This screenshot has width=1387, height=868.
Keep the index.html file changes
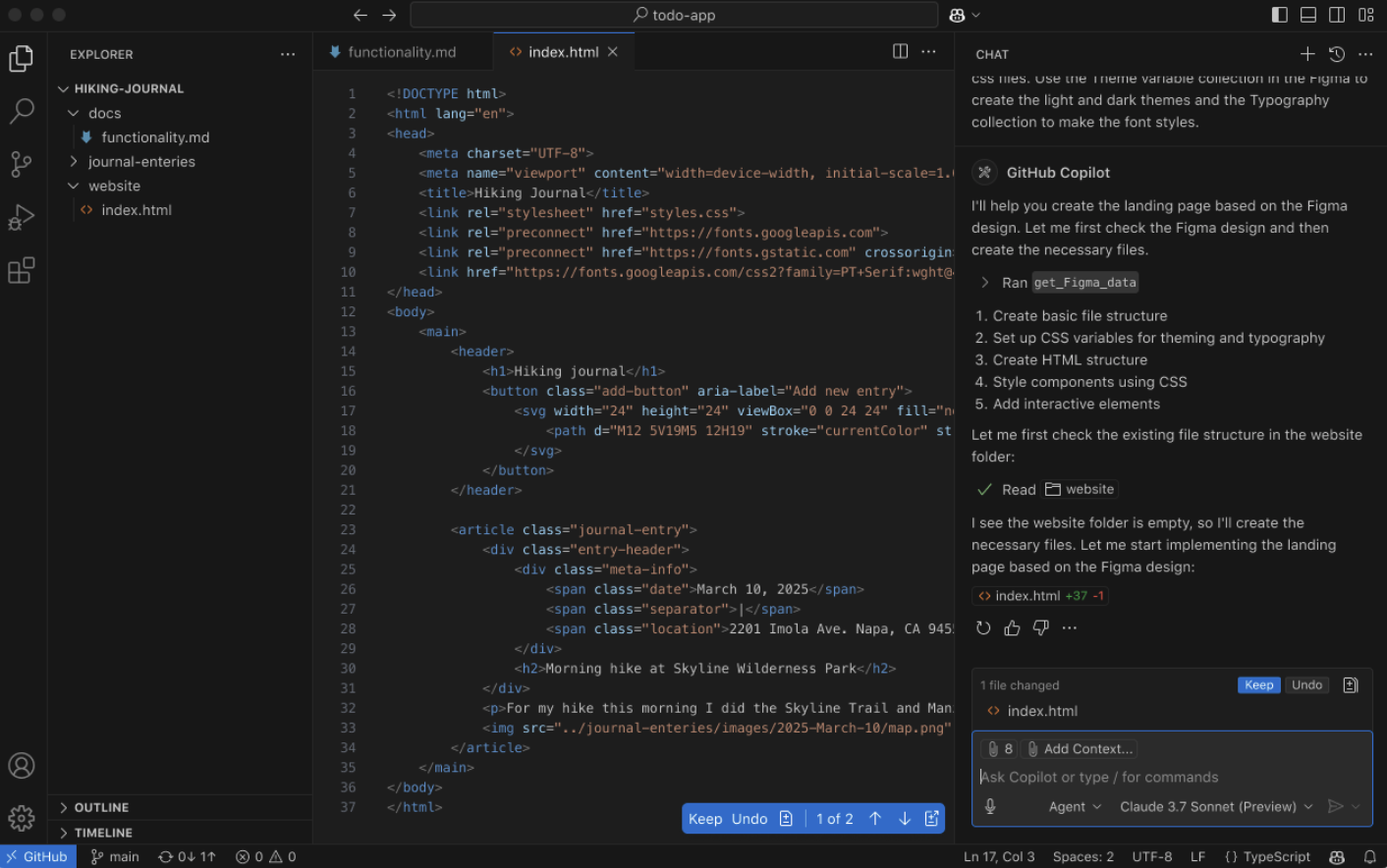click(x=1258, y=684)
